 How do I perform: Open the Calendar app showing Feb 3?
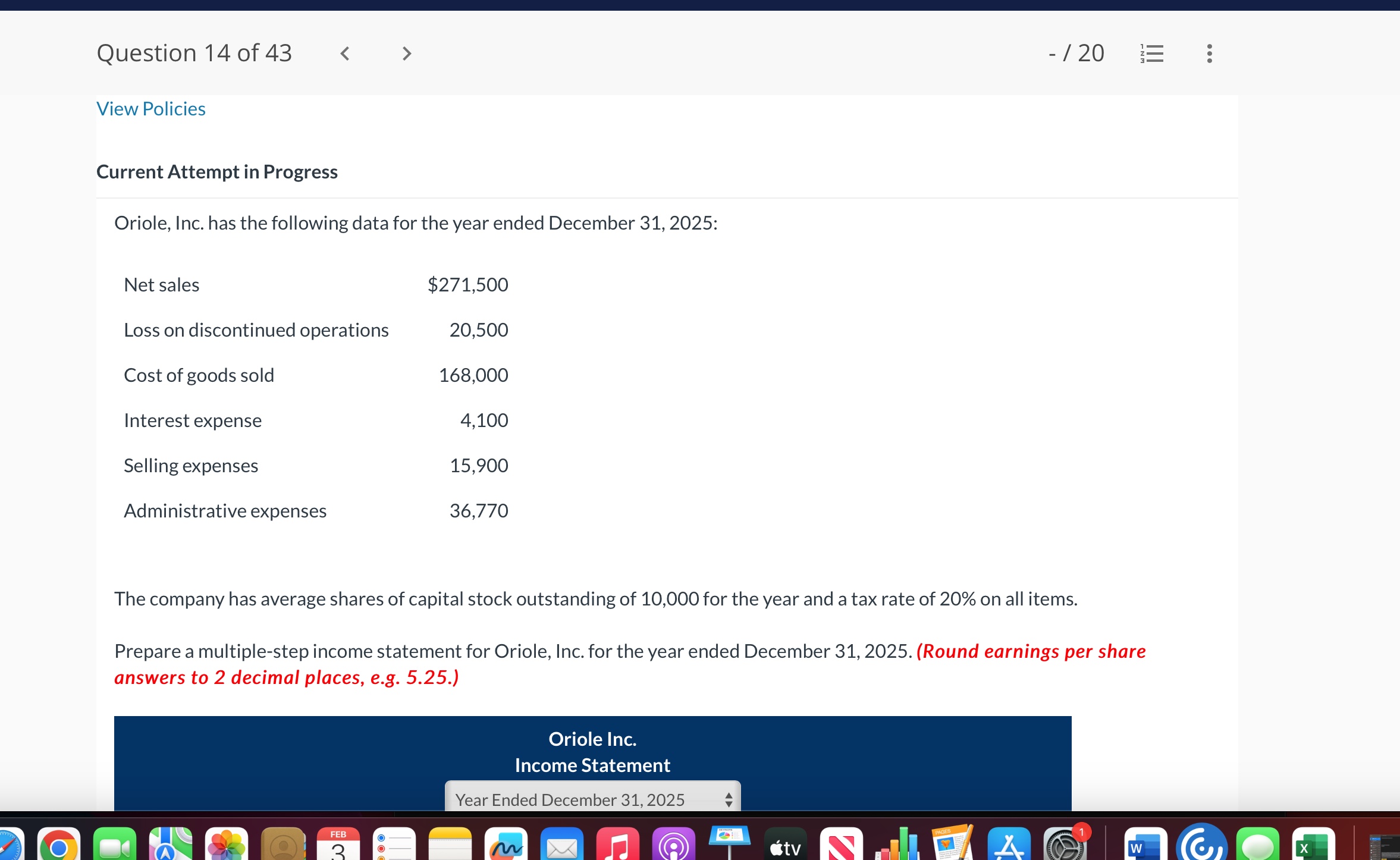[x=338, y=845]
